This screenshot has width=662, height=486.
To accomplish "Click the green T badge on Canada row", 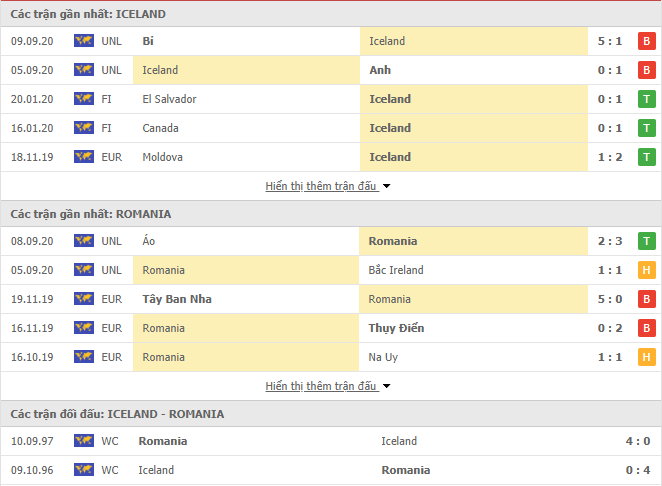I will 646,128.
